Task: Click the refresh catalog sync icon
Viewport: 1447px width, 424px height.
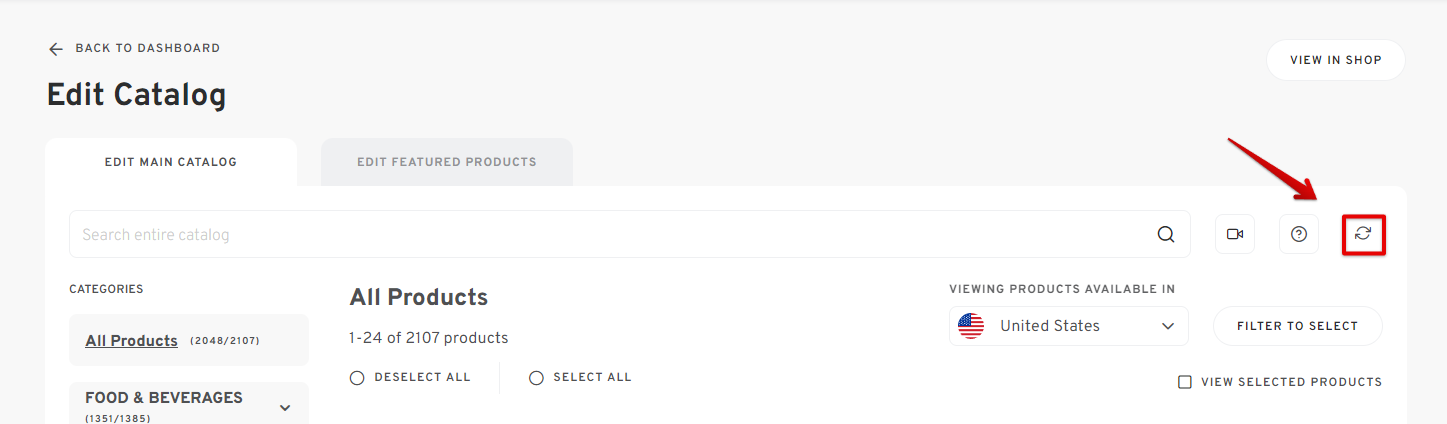Action: pos(1363,234)
